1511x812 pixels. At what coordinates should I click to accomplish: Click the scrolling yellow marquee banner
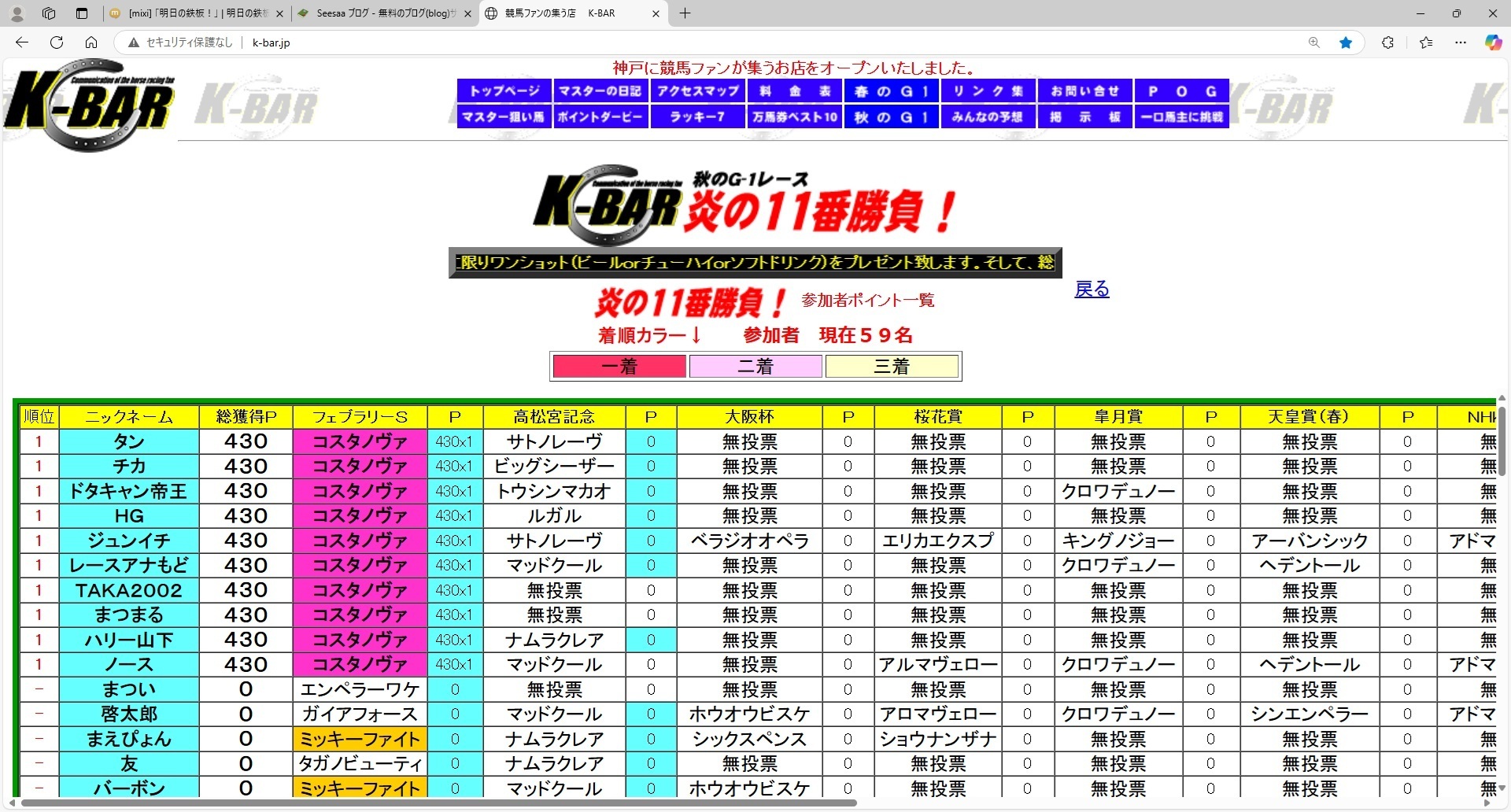click(x=755, y=263)
